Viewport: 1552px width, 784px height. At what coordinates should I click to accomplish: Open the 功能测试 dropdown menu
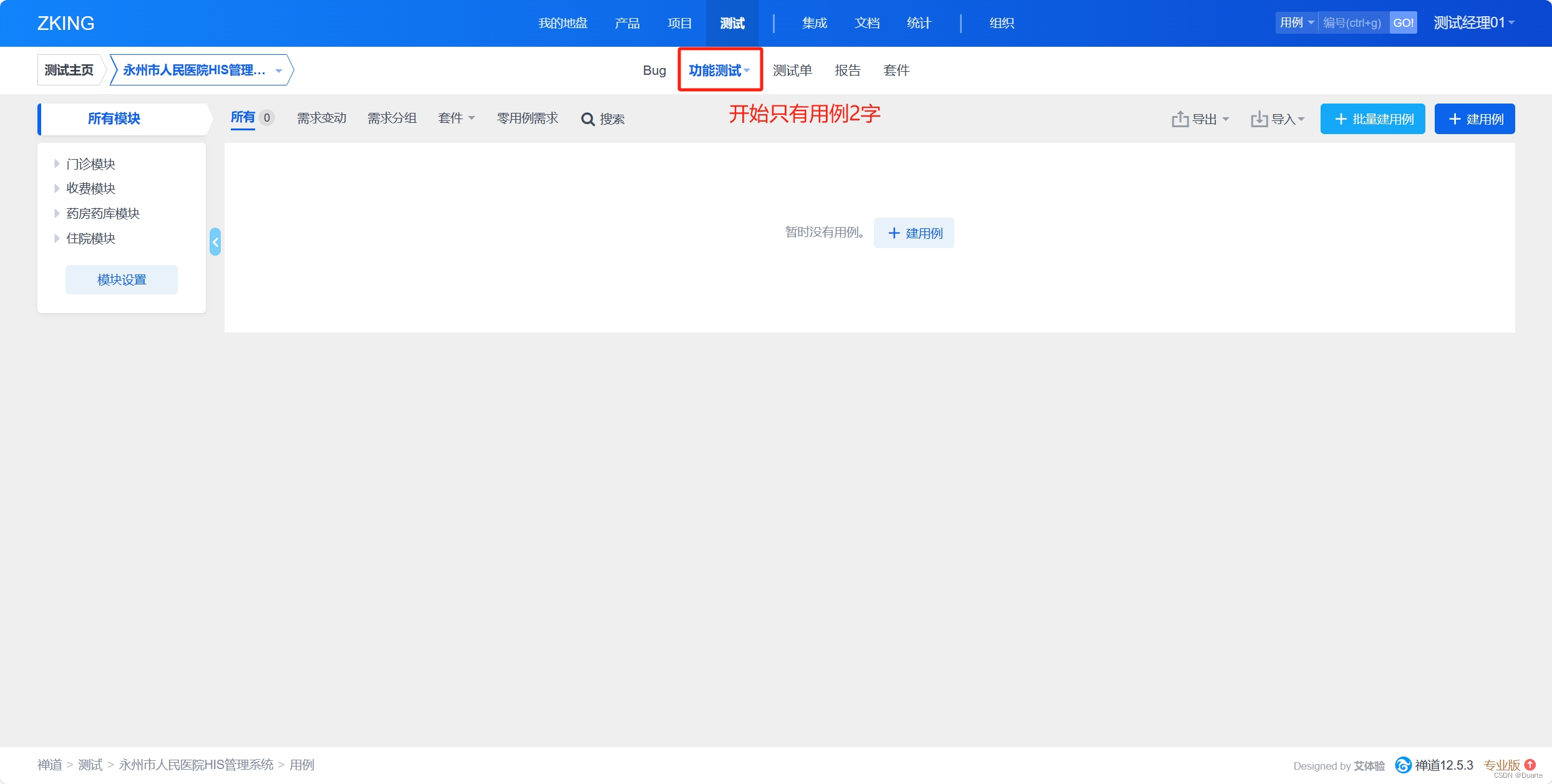pyautogui.click(x=719, y=70)
